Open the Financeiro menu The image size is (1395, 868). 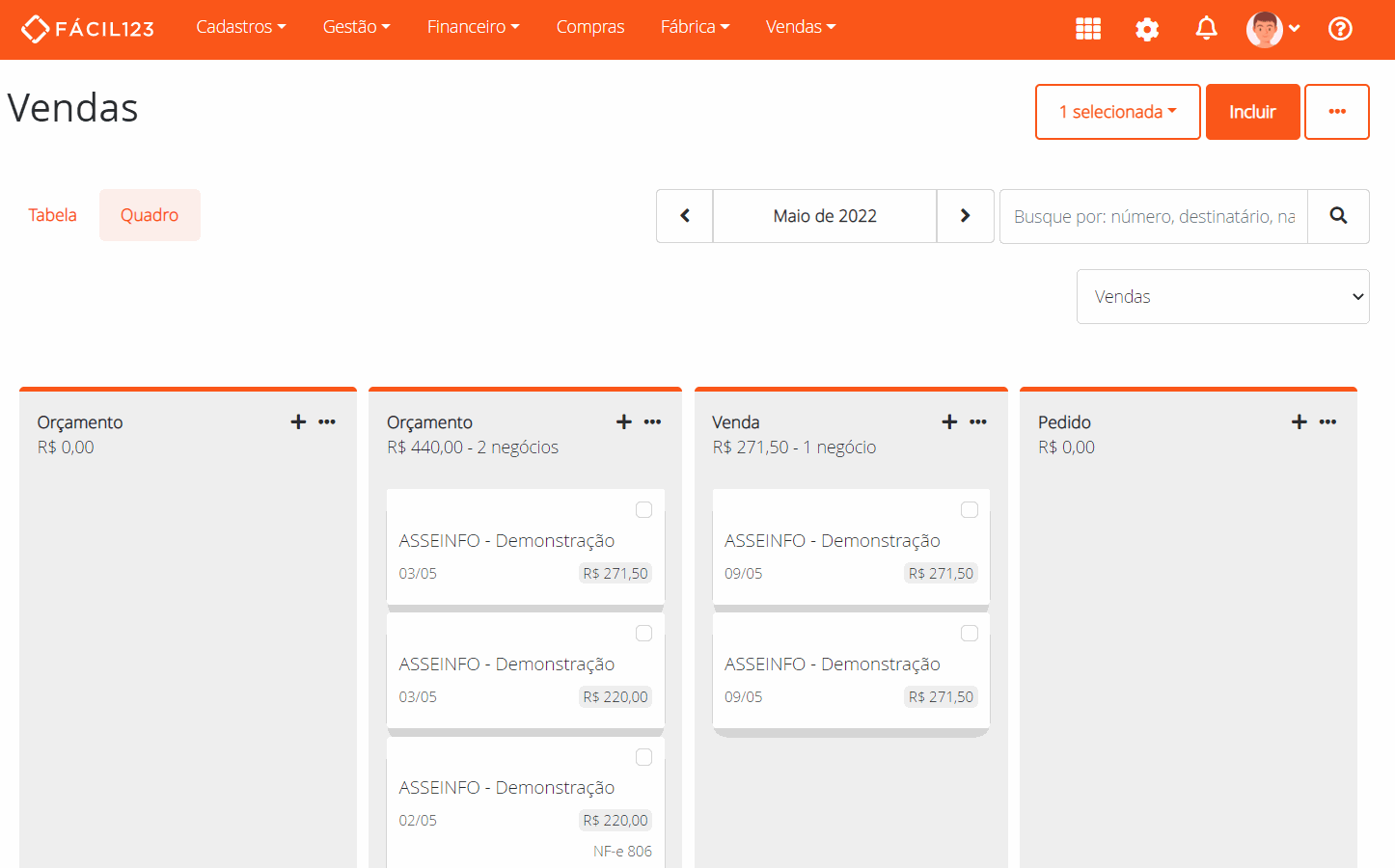pyautogui.click(x=473, y=27)
